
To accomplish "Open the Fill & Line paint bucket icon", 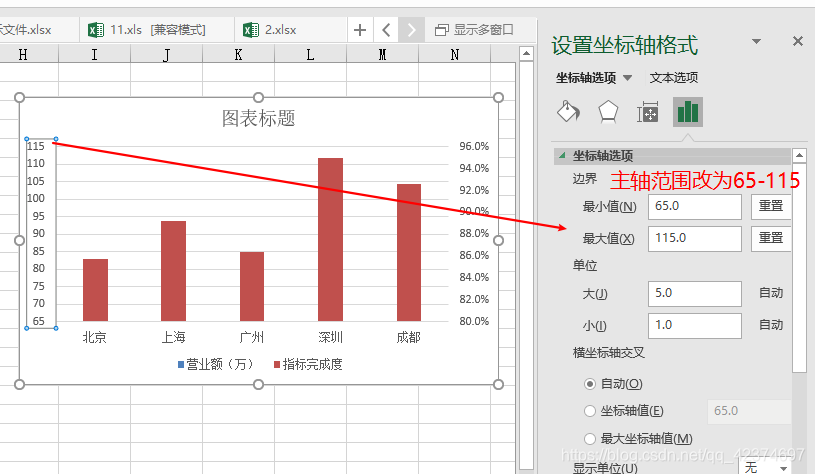I will coord(568,112).
